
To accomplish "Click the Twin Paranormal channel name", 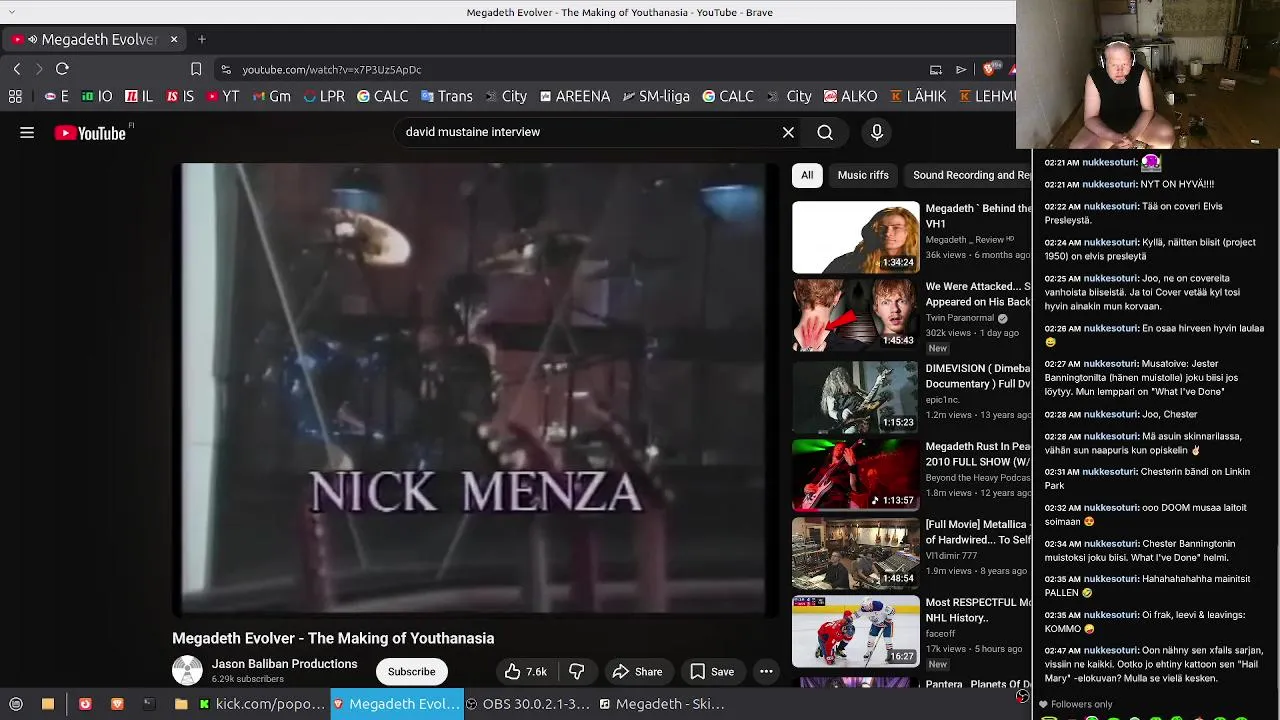I will (959, 318).
